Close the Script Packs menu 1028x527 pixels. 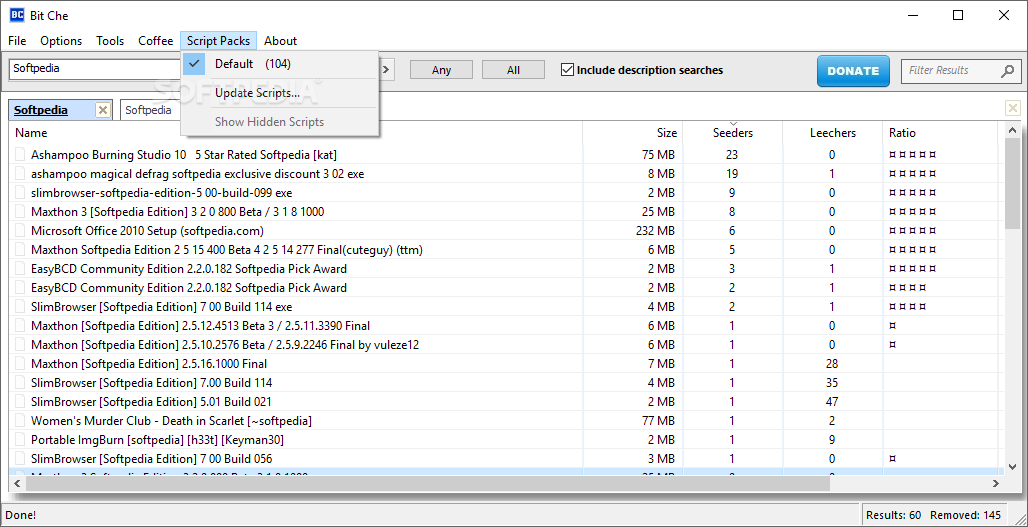tap(218, 41)
